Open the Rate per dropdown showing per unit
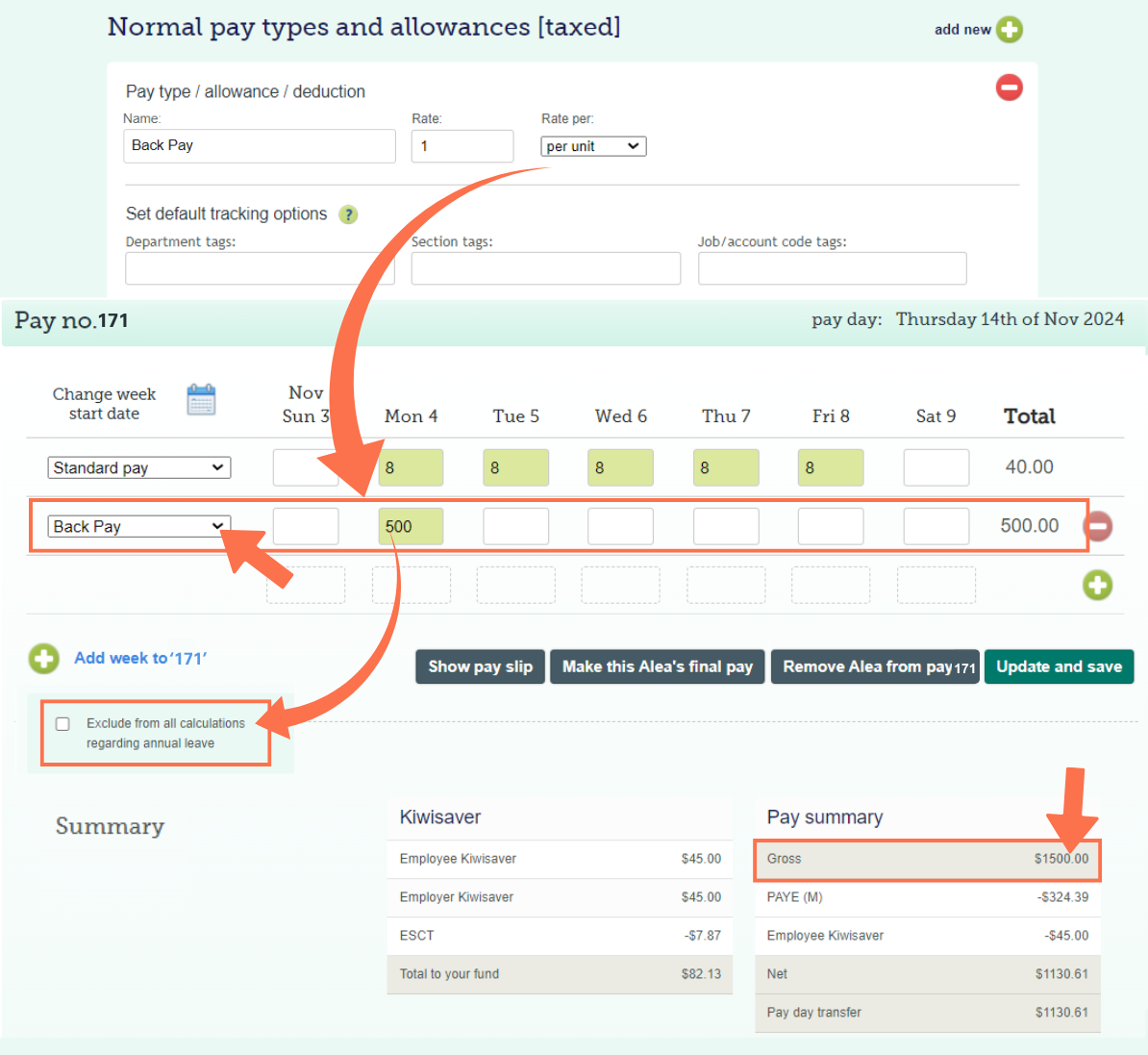Screen dimensions: 1148x1055 click(x=593, y=146)
